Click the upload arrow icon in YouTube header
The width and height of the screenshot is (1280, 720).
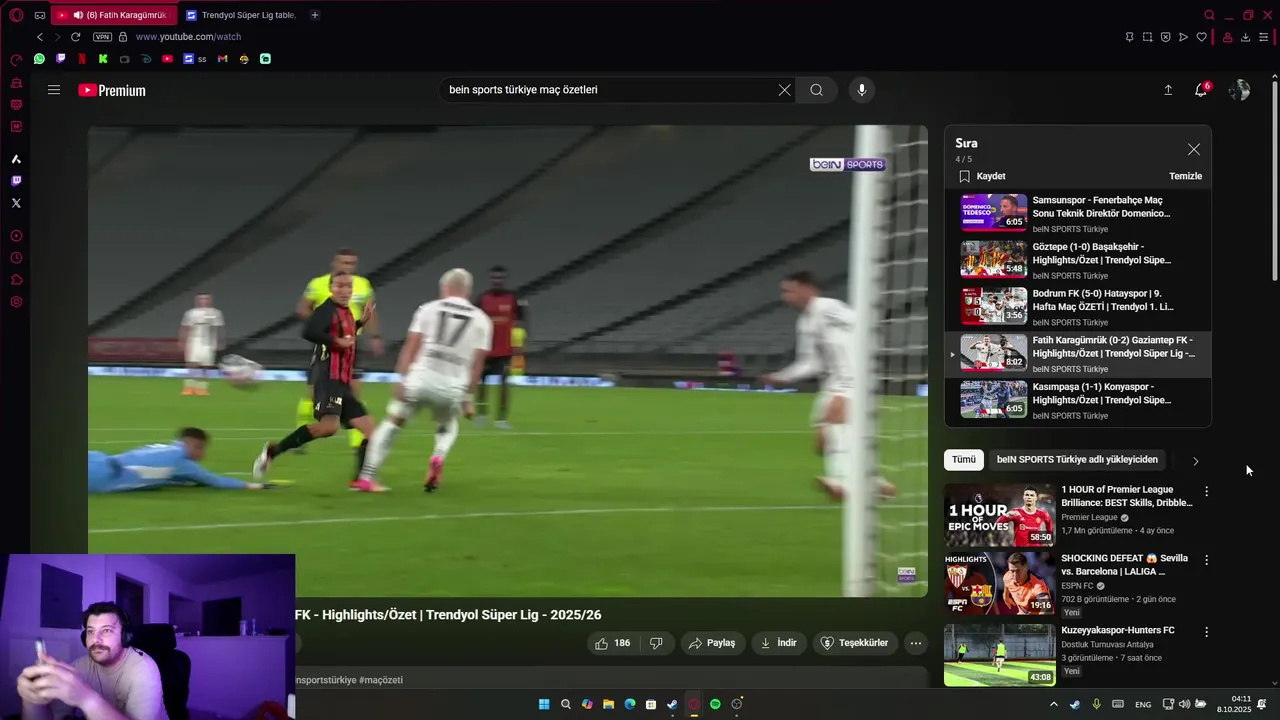point(1168,90)
